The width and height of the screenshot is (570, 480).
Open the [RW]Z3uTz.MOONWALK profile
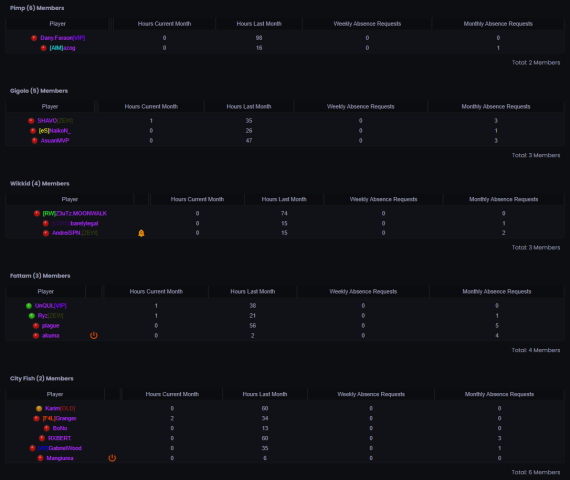75,213
